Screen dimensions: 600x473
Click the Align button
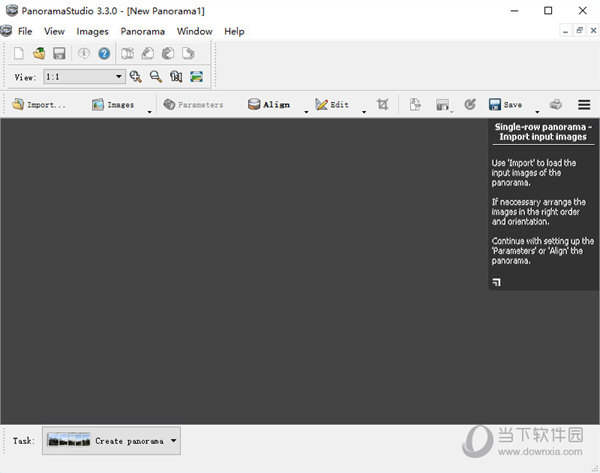point(269,104)
